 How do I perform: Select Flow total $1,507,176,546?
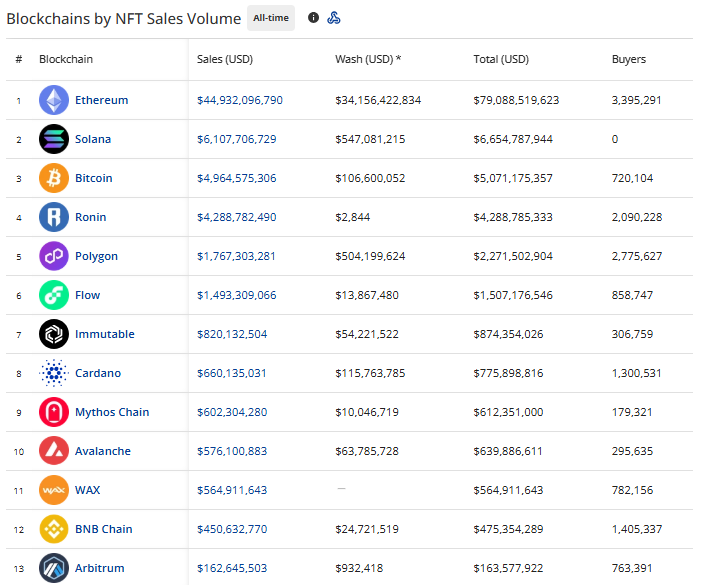click(x=513, y=295)
